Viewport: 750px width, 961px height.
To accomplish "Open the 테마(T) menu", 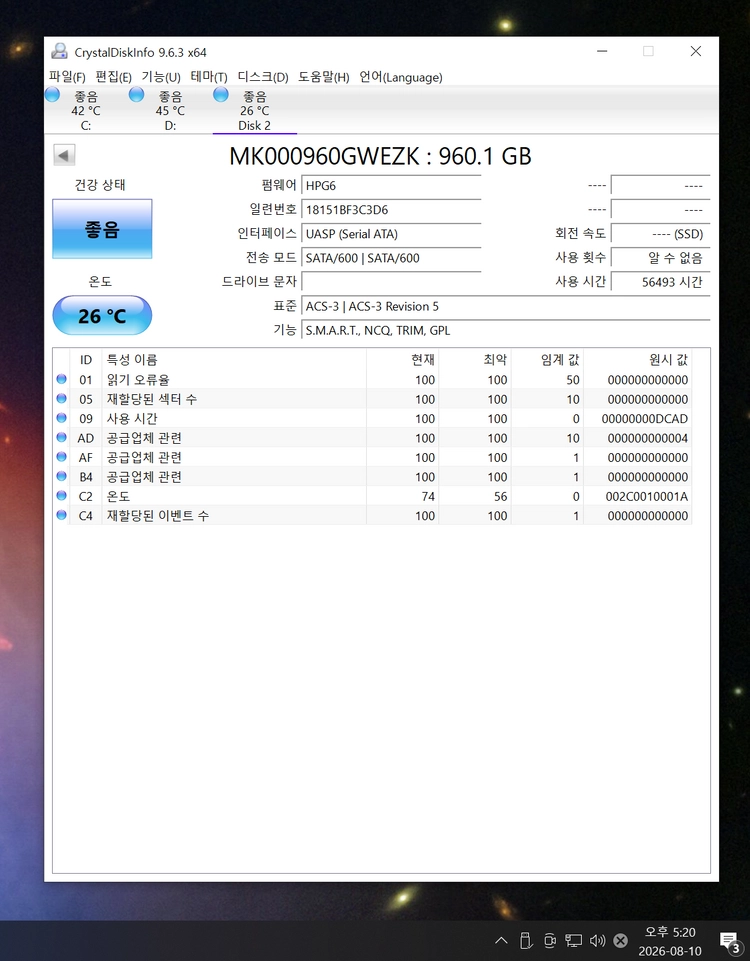I will [x=209, y=77].
